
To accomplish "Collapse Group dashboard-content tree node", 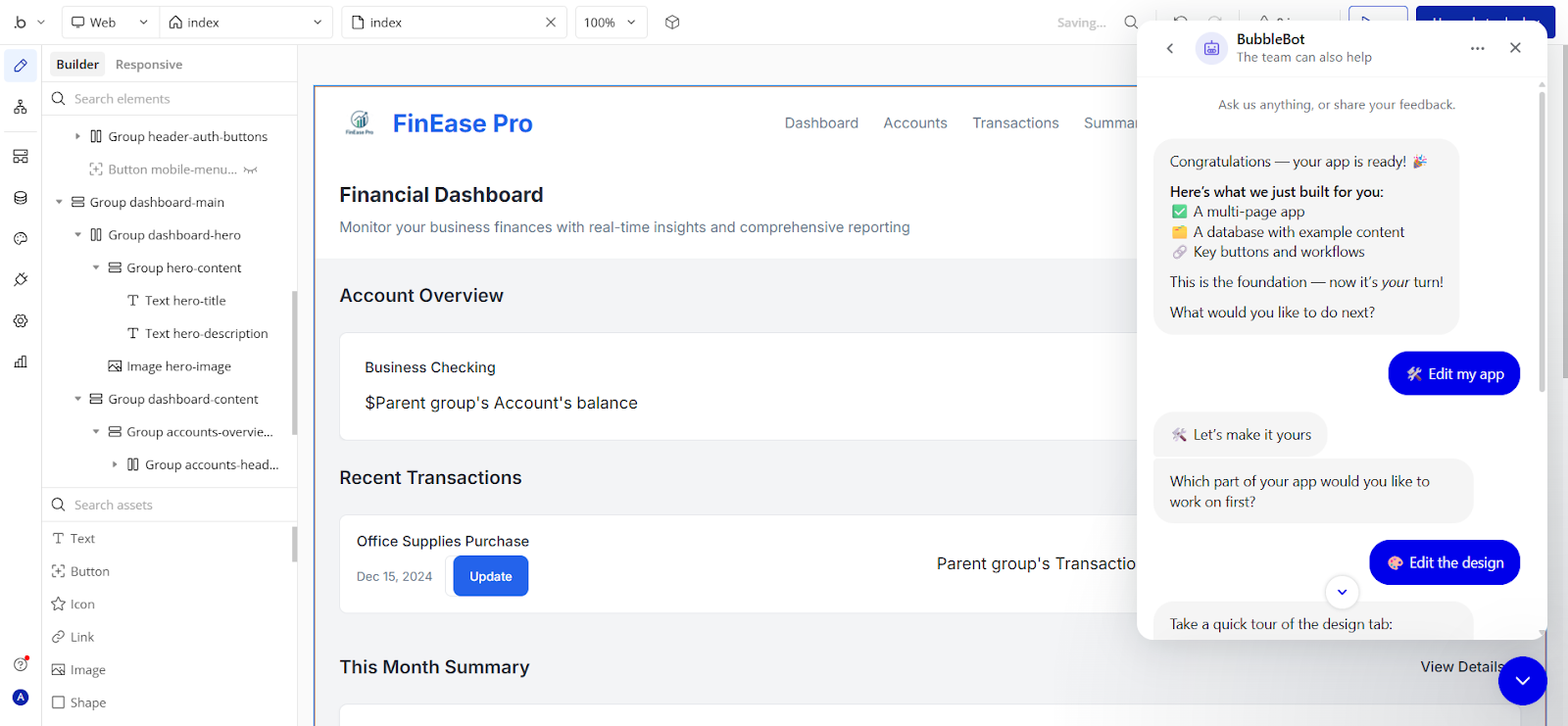I will tap(77, 399).
